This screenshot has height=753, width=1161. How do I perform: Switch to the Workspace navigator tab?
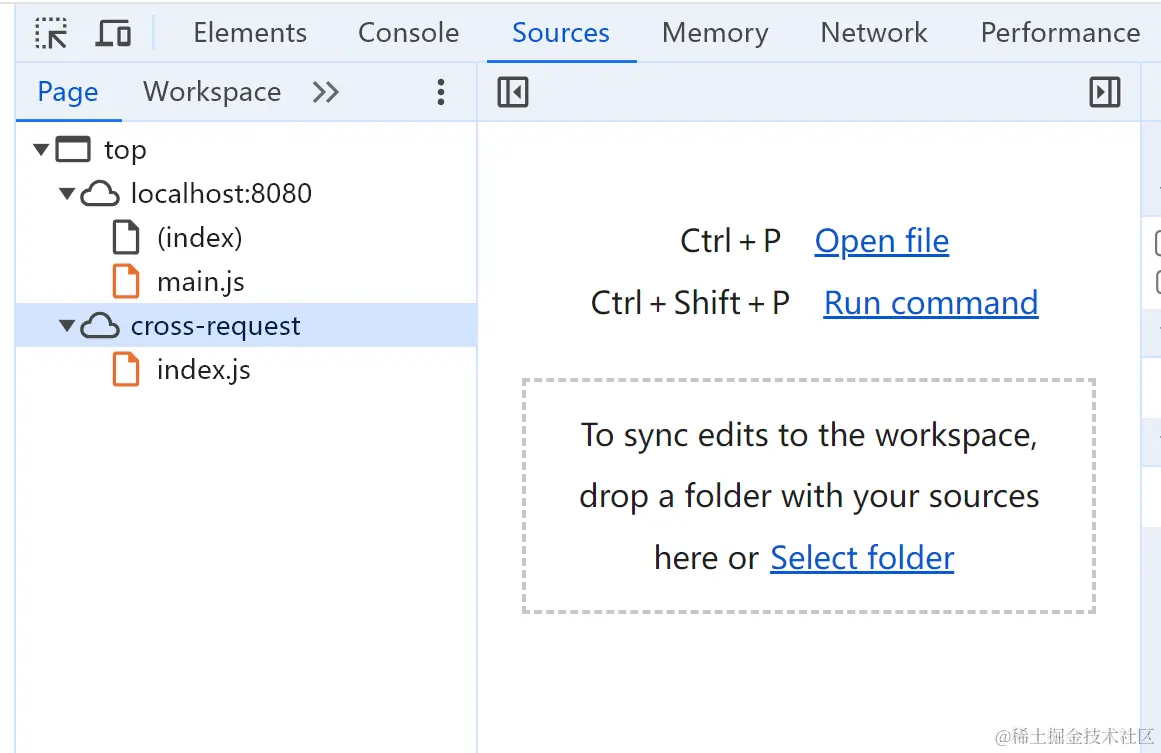tap(212, 92)
